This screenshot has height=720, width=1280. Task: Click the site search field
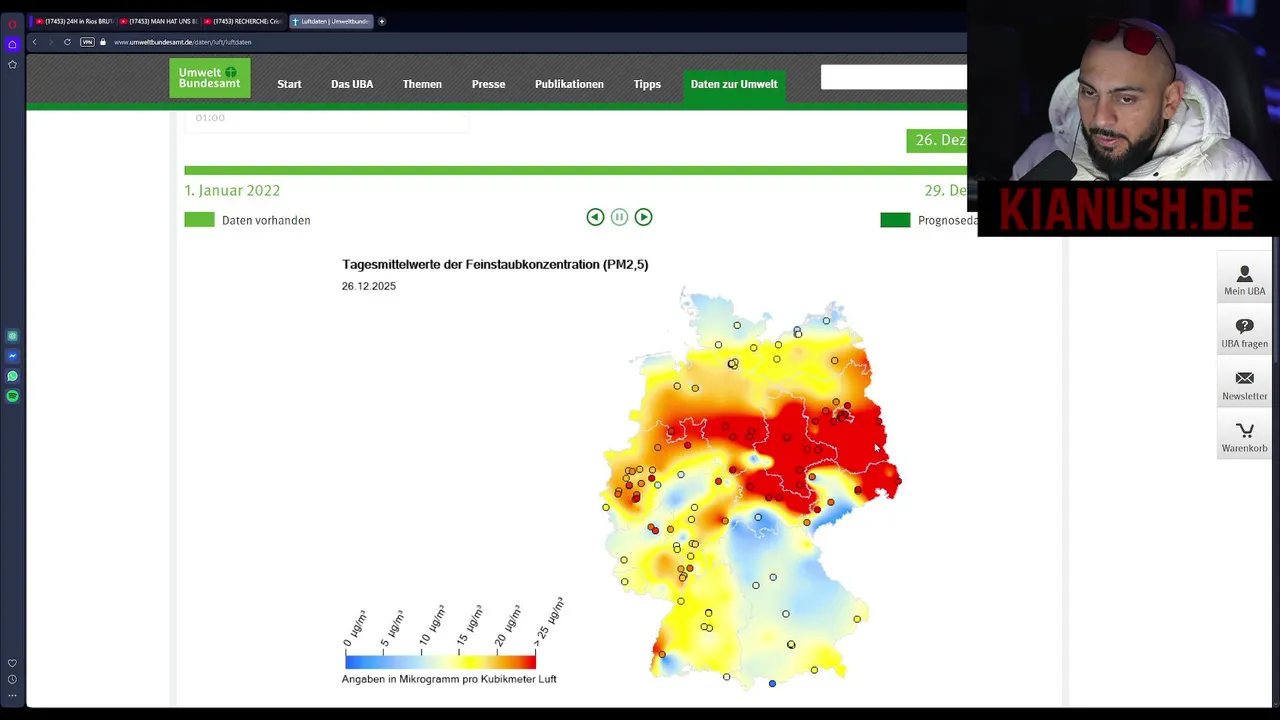(x=893, y=77)
